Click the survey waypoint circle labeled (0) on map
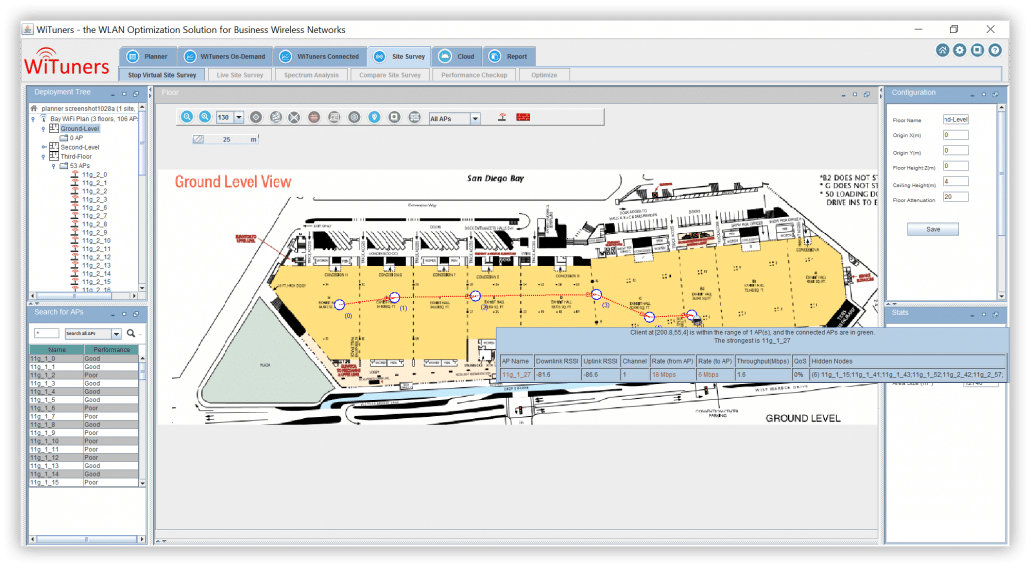 pos(340,305)
